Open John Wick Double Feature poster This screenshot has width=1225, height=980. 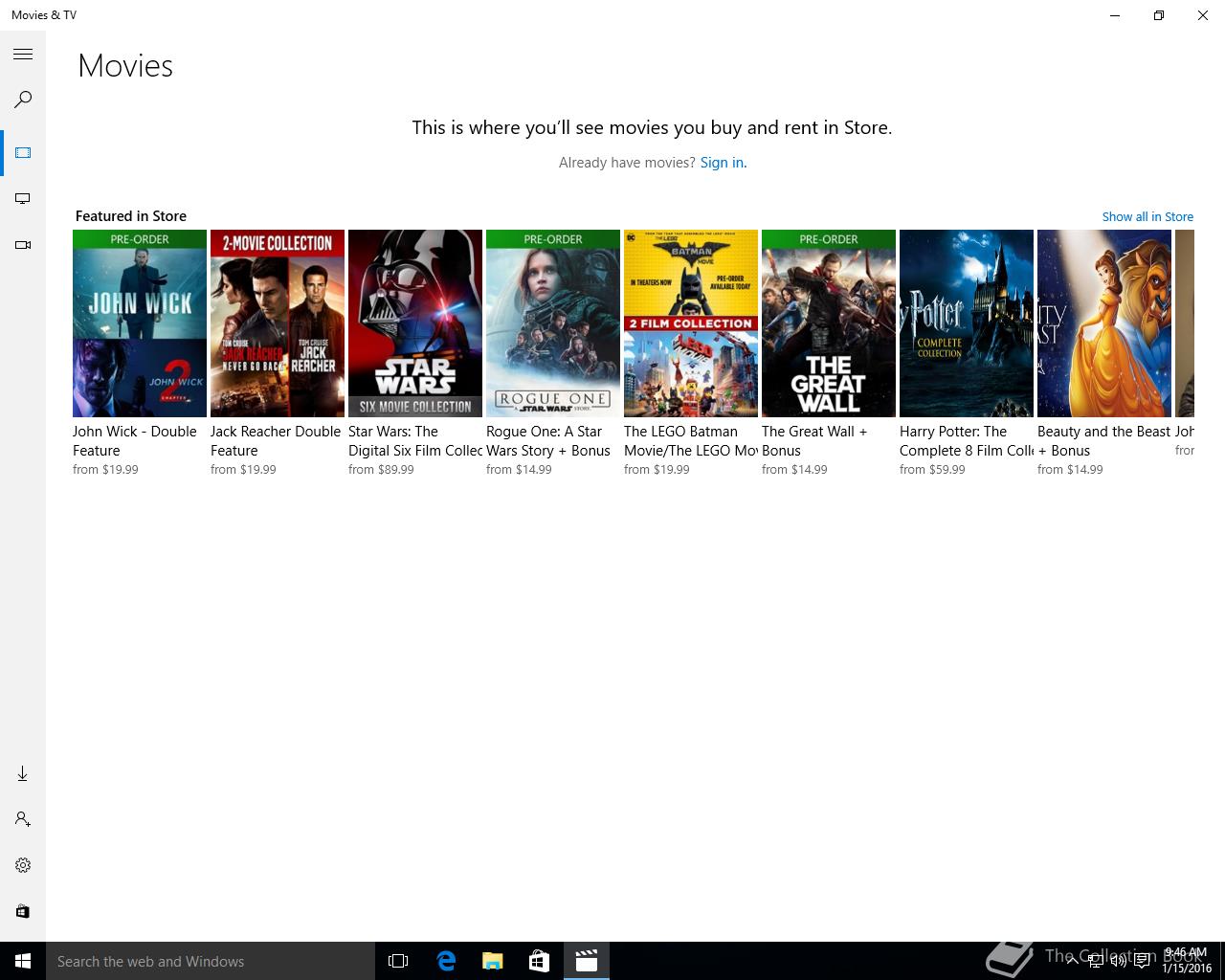(x=140, y=323)
